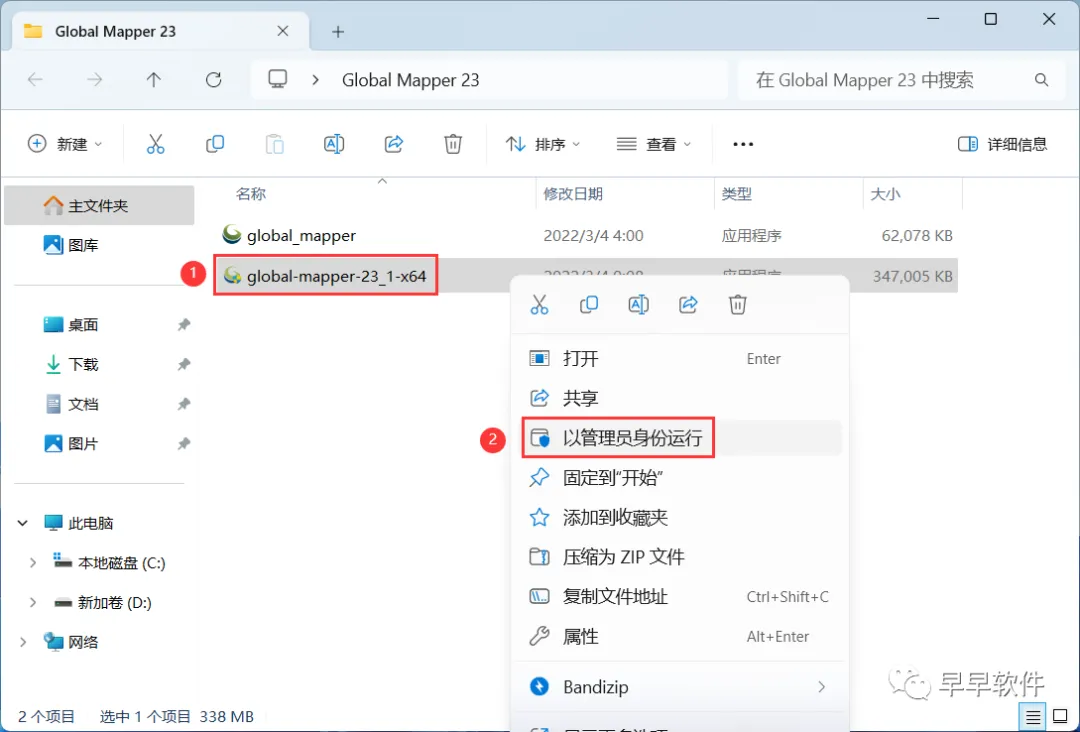Click the toolbar Copy icon
This screenshot has width=1080, height=732.
[215, 144]
